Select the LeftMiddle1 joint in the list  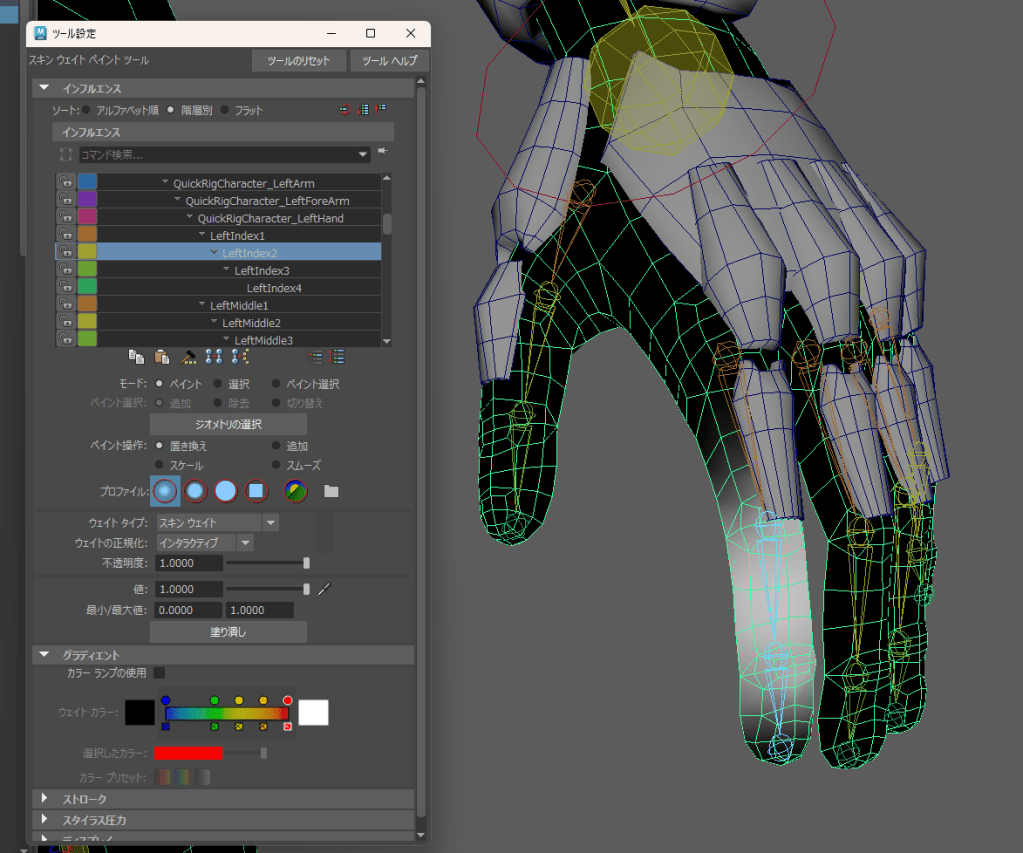[237, 305]
